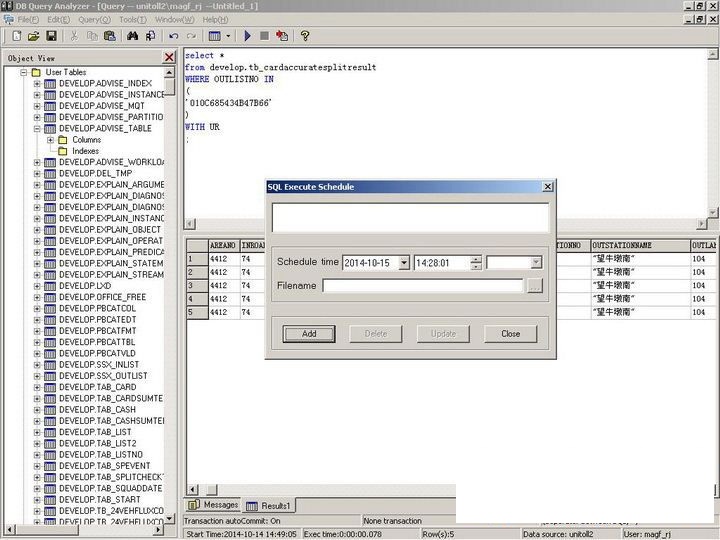Find text with the binoculars icon
The width and height of the screenshot is (720, 540).
[133, 36]
